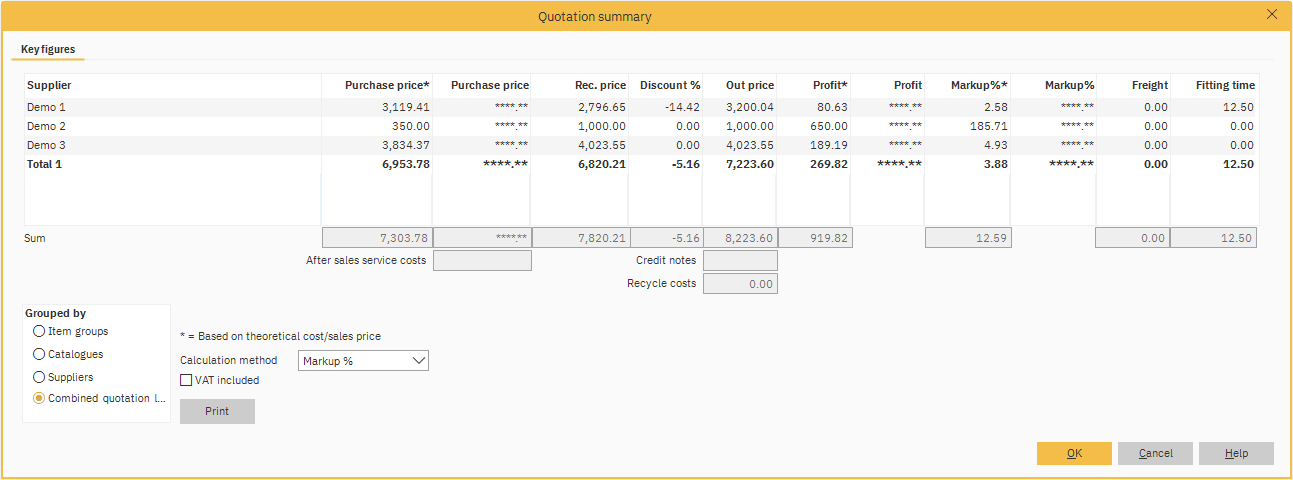This screenshot has height=480, width=1293.
Task: Click the Discount % column header
Action: [x=669, y=86]
